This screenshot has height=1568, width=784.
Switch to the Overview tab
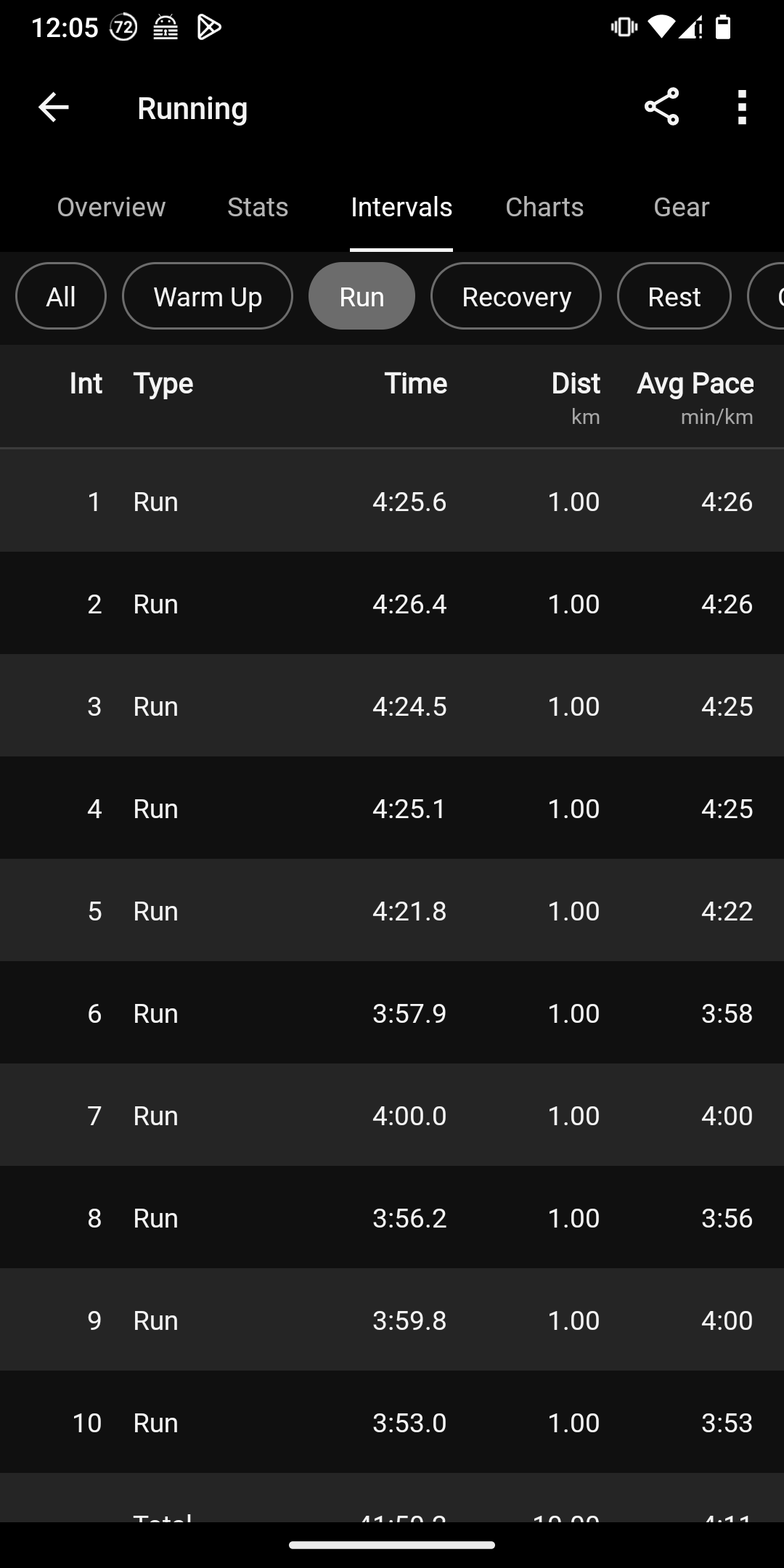(x=111, y=208)
